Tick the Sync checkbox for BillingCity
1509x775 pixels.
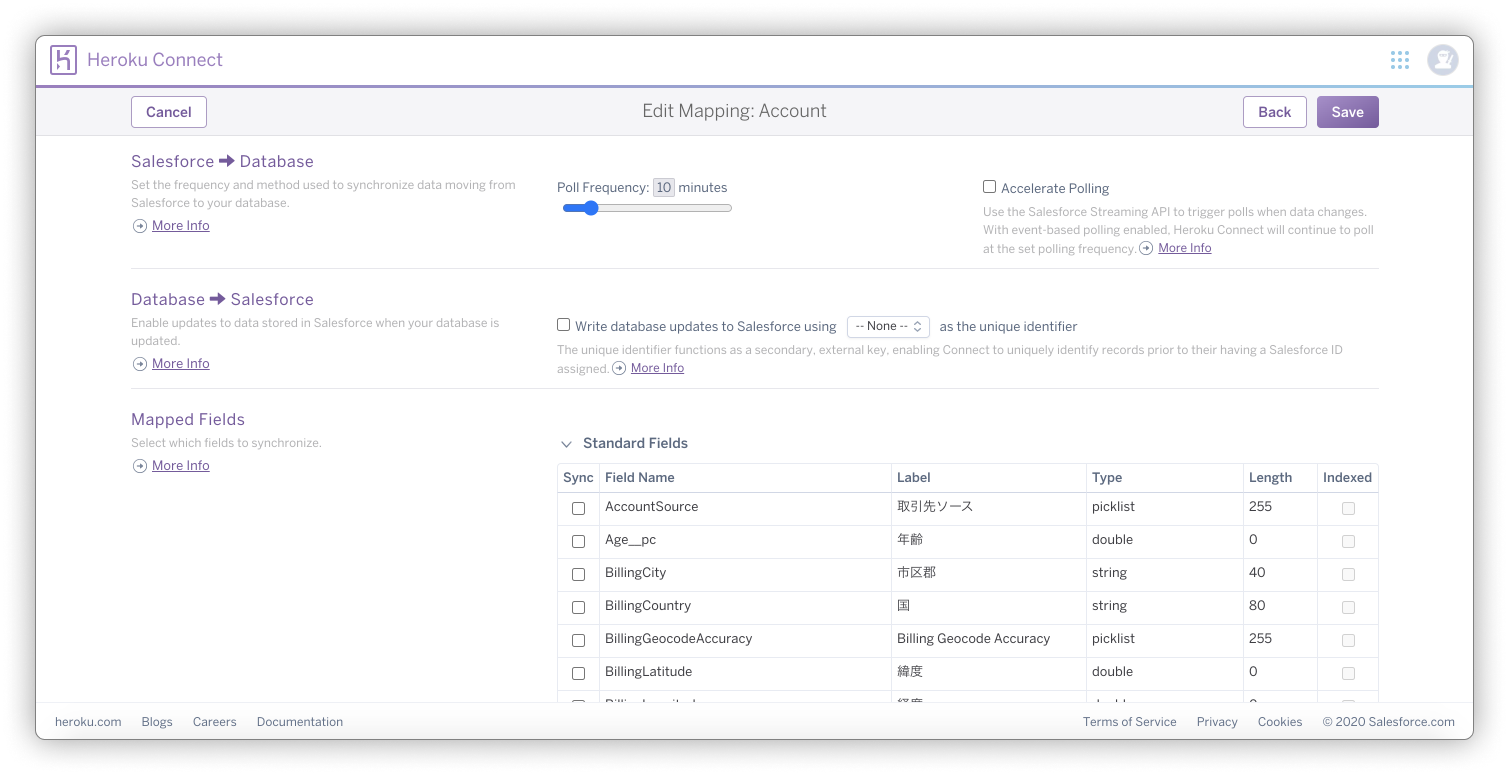click(578, 574)
